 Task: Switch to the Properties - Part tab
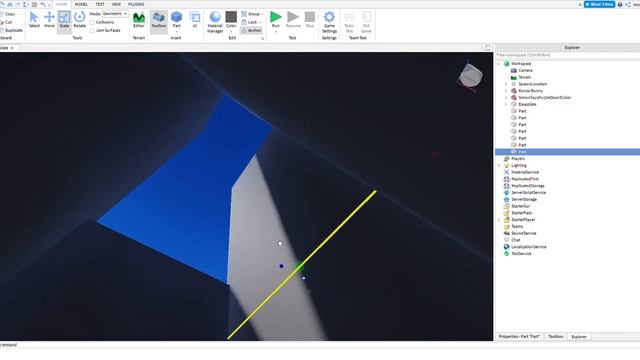pos(519,337)
